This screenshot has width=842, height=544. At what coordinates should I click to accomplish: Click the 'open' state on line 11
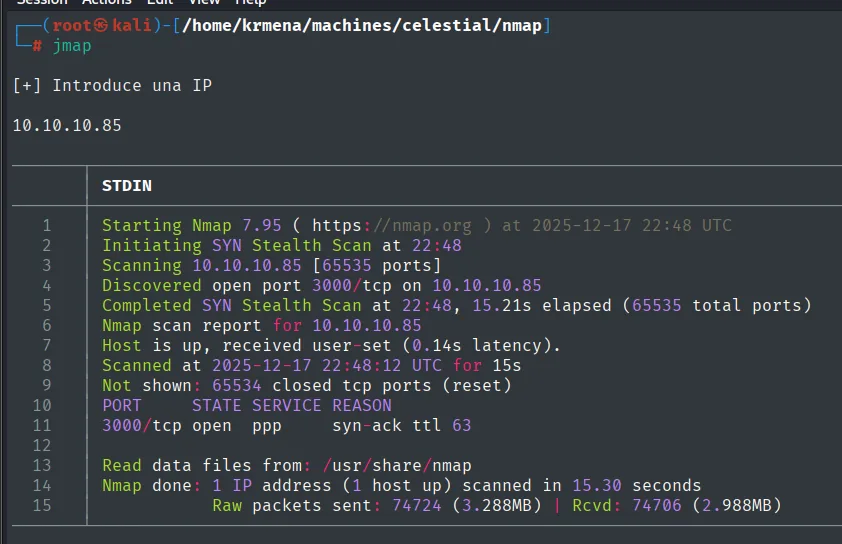click(212, 426)
